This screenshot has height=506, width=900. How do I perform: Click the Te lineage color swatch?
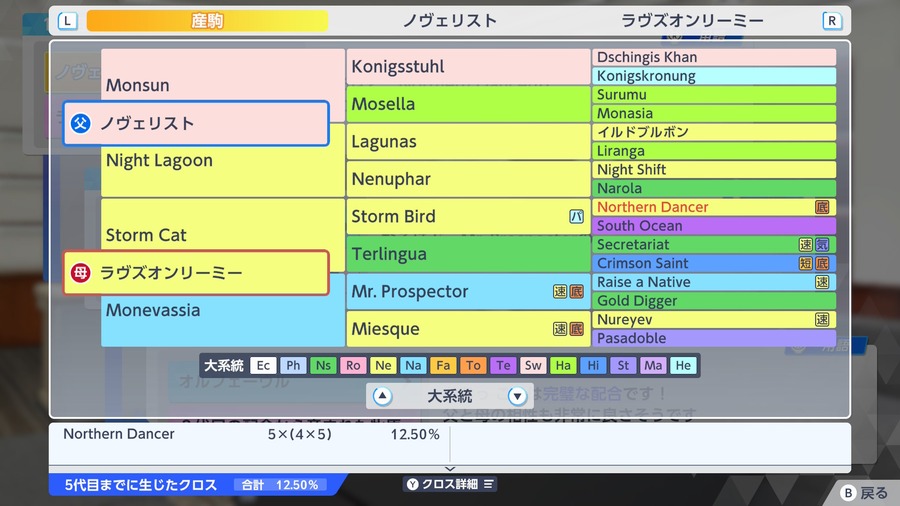[x=503, y=365]
